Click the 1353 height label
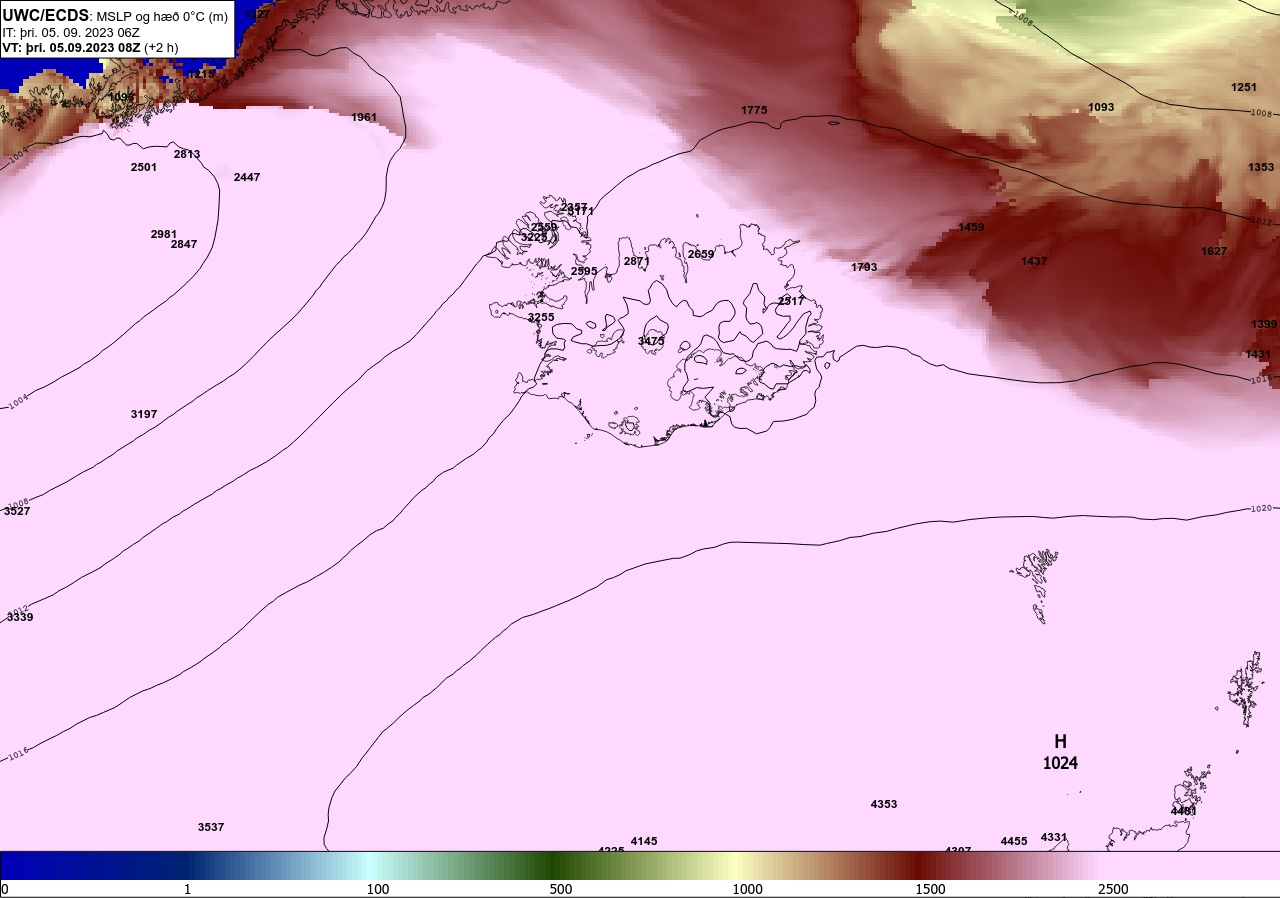The image size is (1280, 898). 1262,167
